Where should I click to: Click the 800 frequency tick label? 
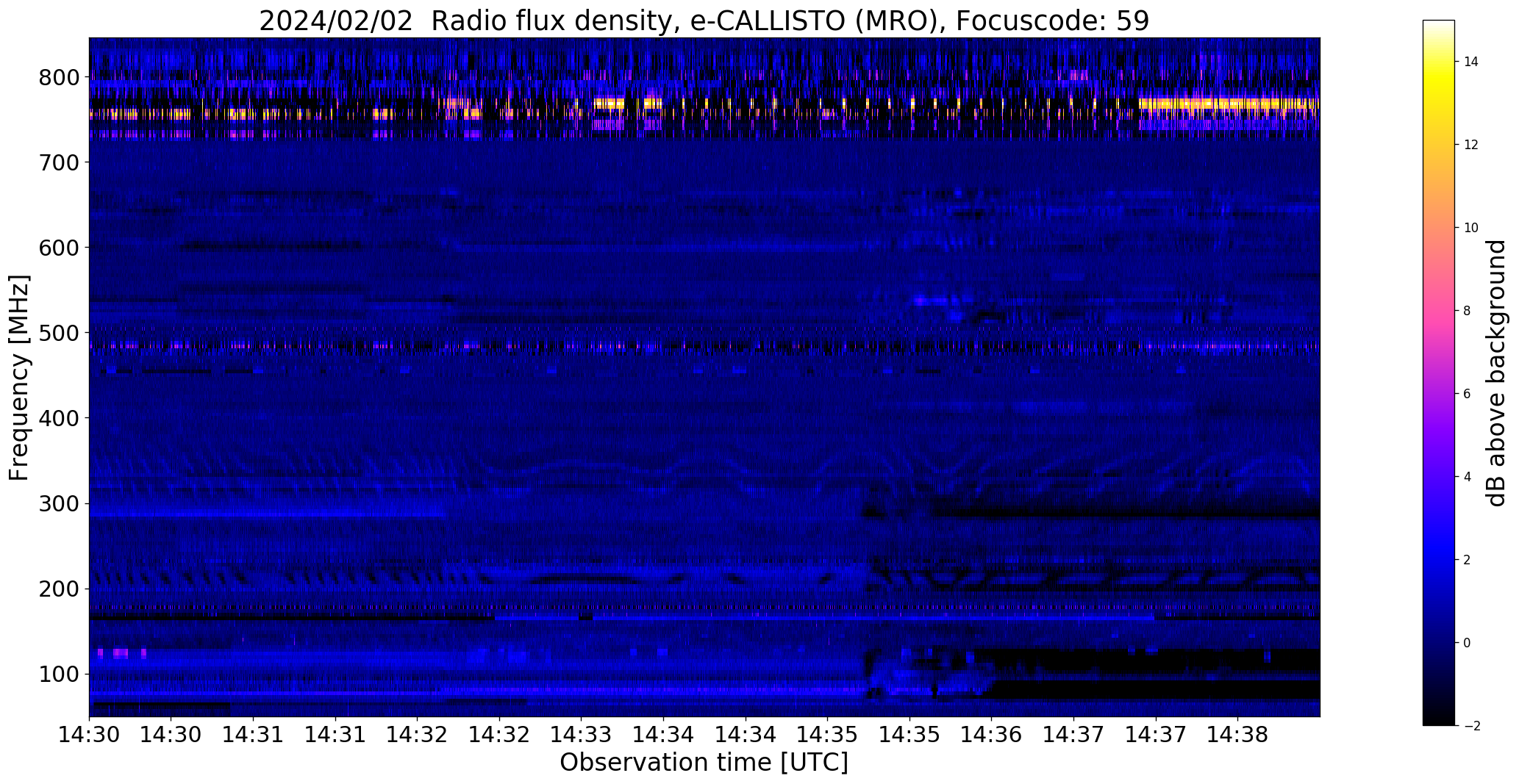coord(60,77)
